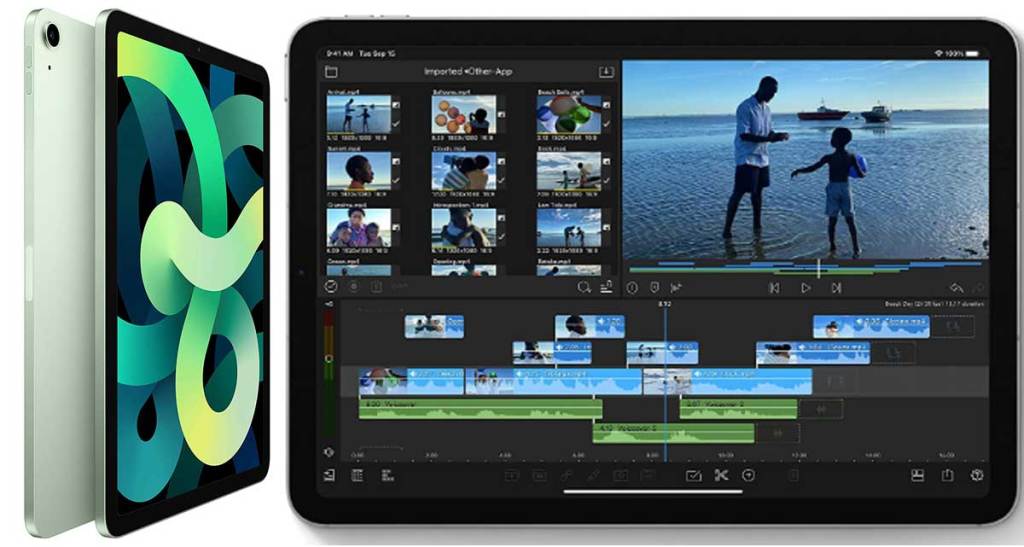Open the clip edit checkbox-pencil tool

[693, 476]
